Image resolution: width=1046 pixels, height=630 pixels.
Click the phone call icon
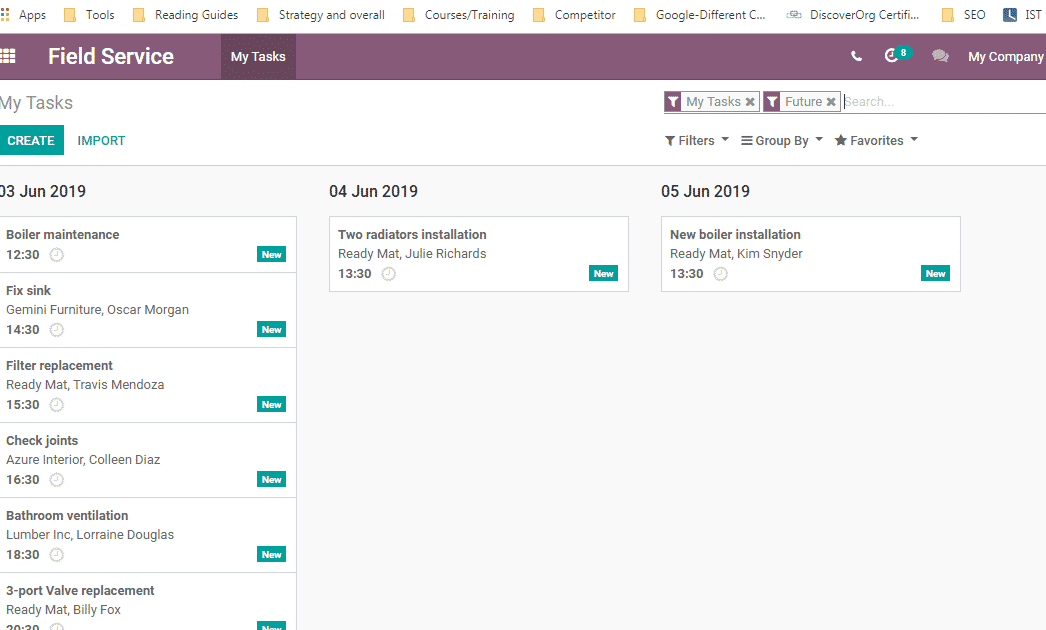coord(857,57)
